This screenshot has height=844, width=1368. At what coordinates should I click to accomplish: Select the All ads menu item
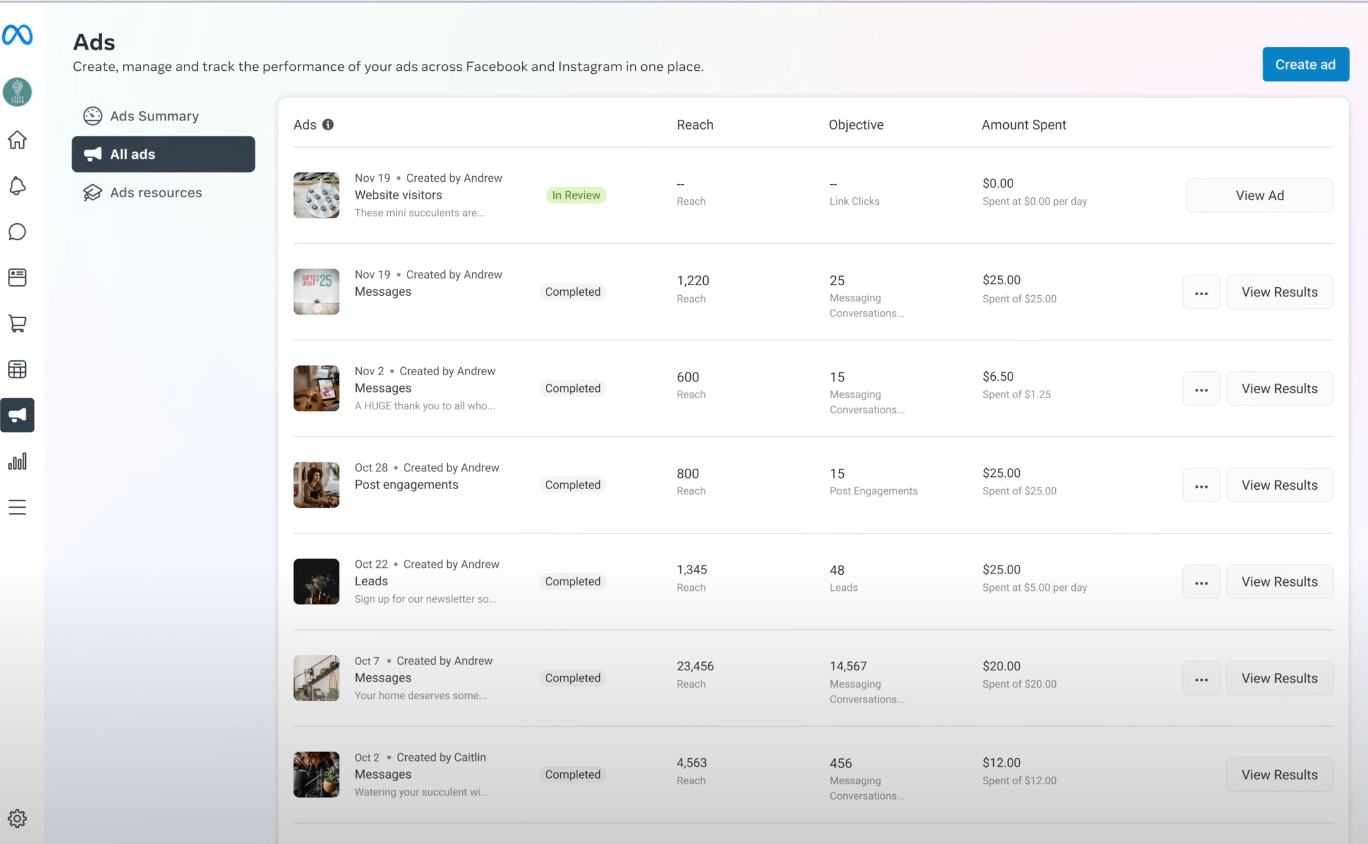click(x=163, y=154)
